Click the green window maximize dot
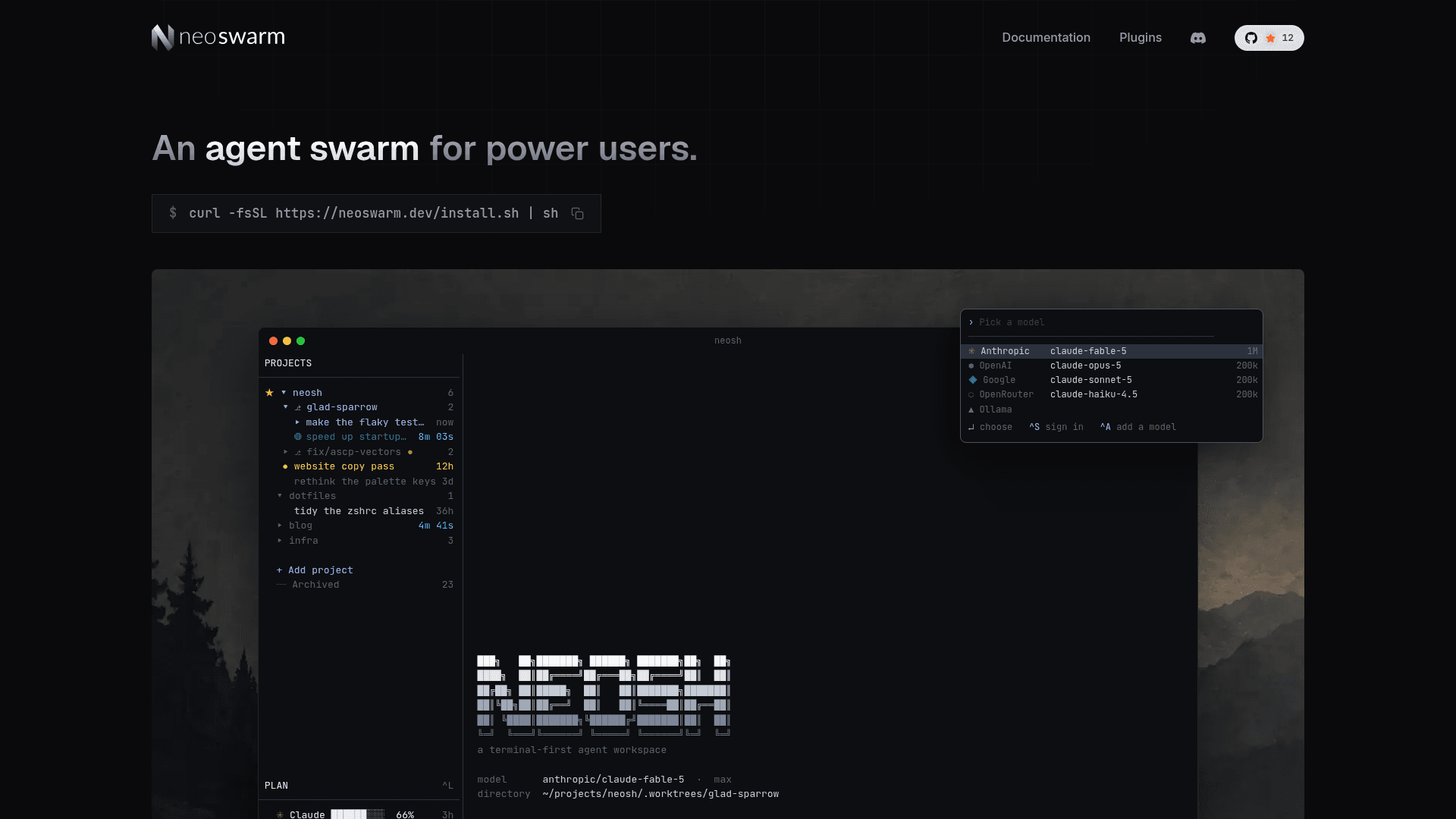This screenshot has width=1456, height=819. click(300, 341)
